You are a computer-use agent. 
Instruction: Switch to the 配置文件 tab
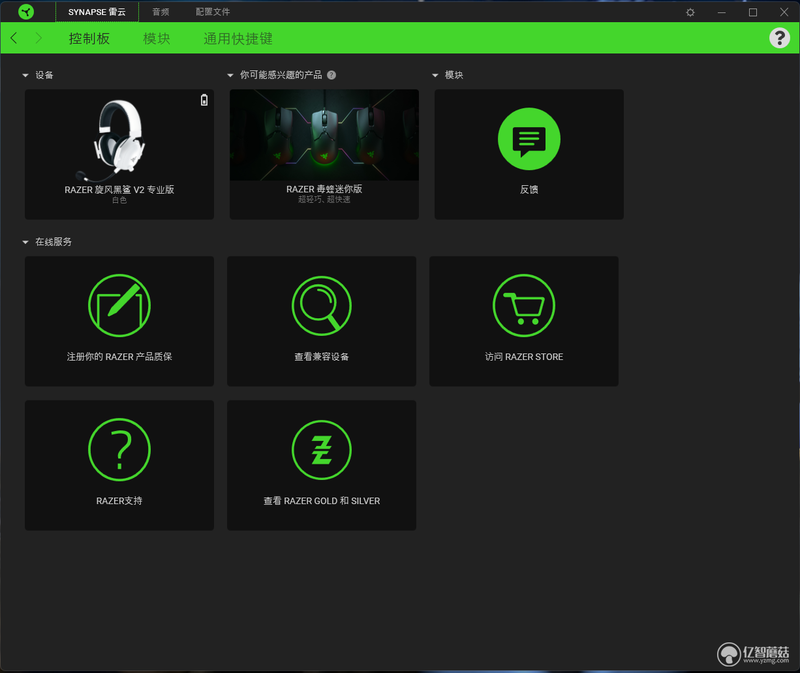click(213, 12)
